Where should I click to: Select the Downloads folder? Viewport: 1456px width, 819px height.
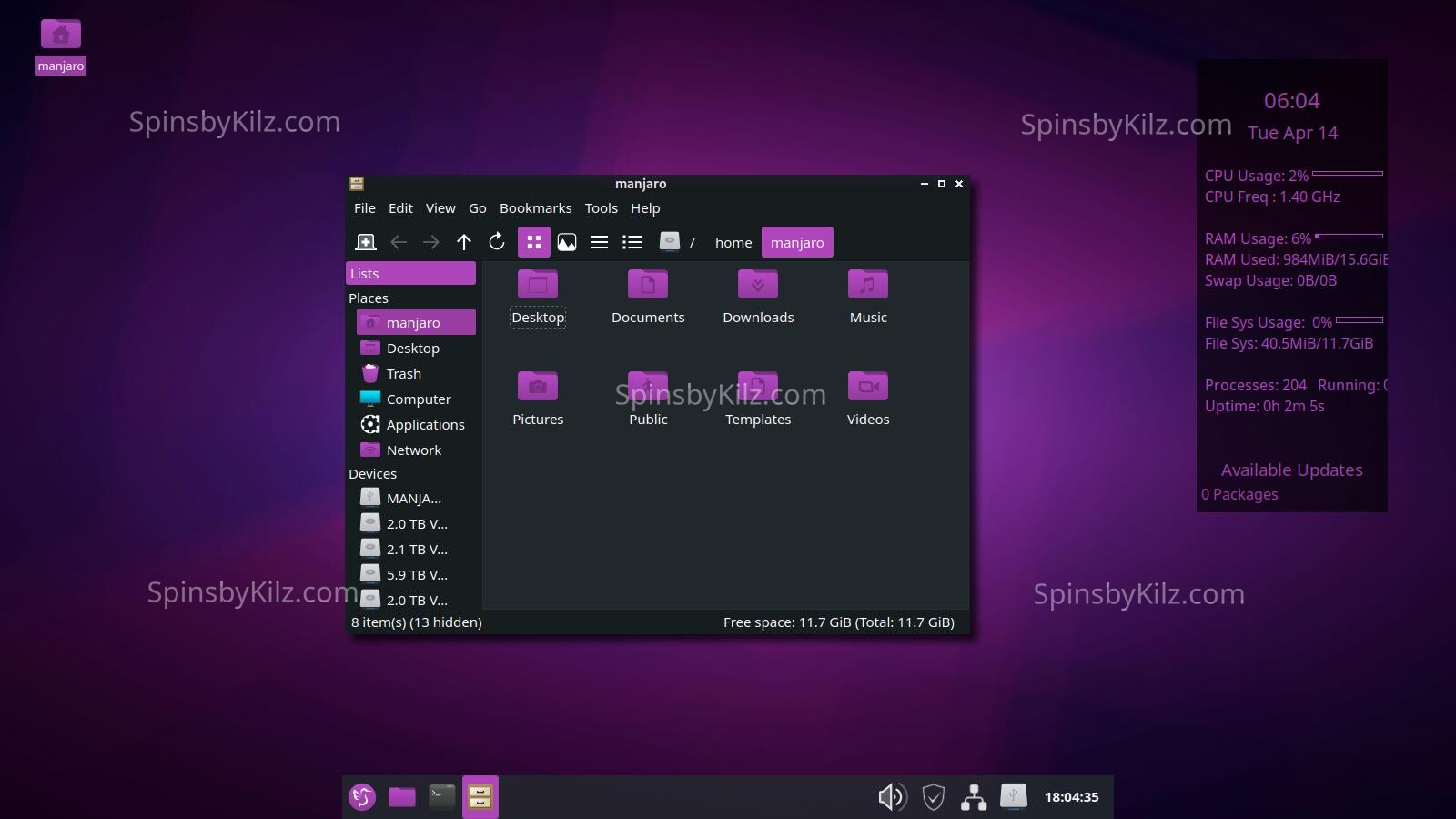pos(758,297)
